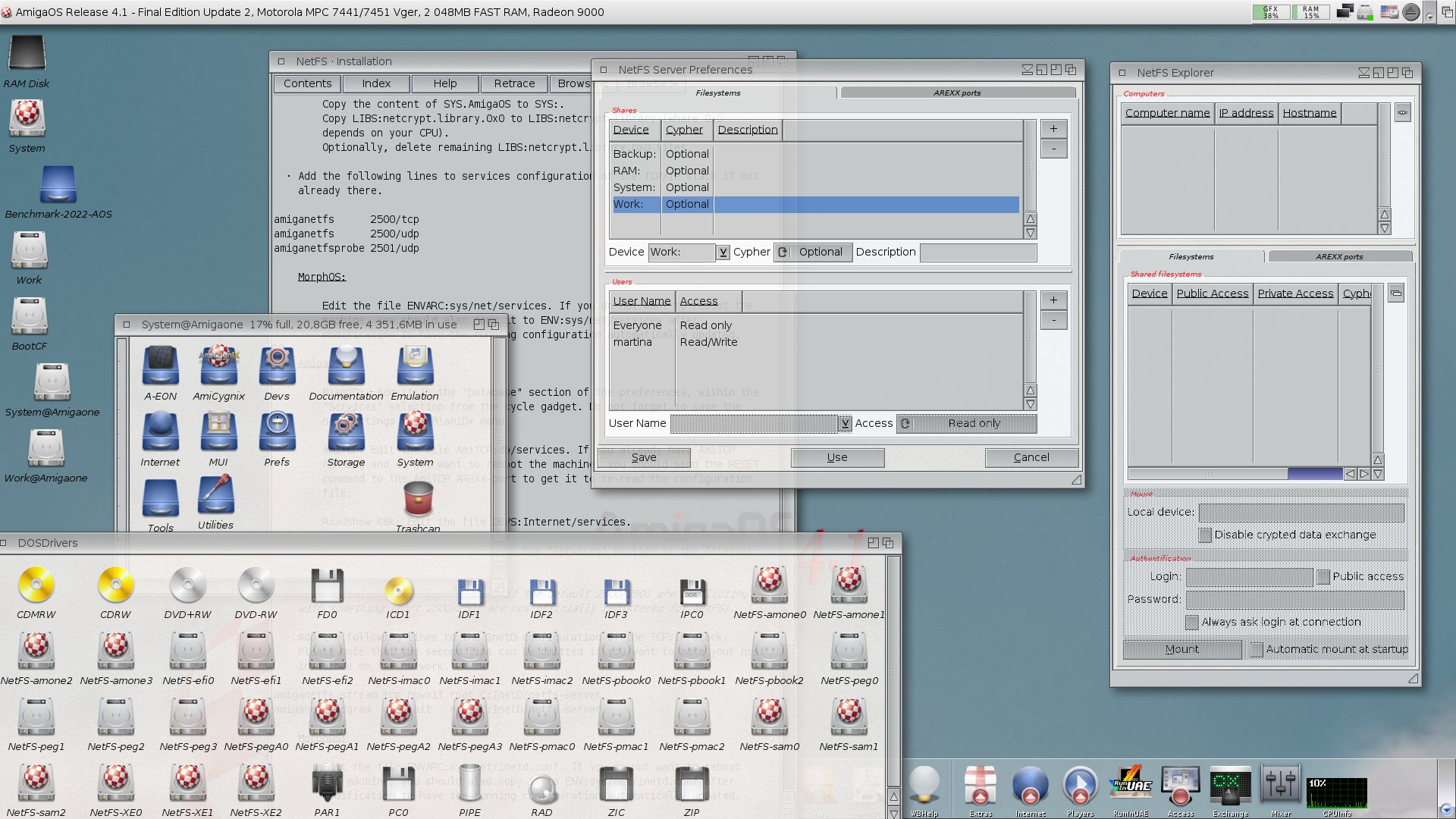The image size is (1456, 819).
Task: Expand the Access dropdown for User Name
Action: tap(905, 422)
